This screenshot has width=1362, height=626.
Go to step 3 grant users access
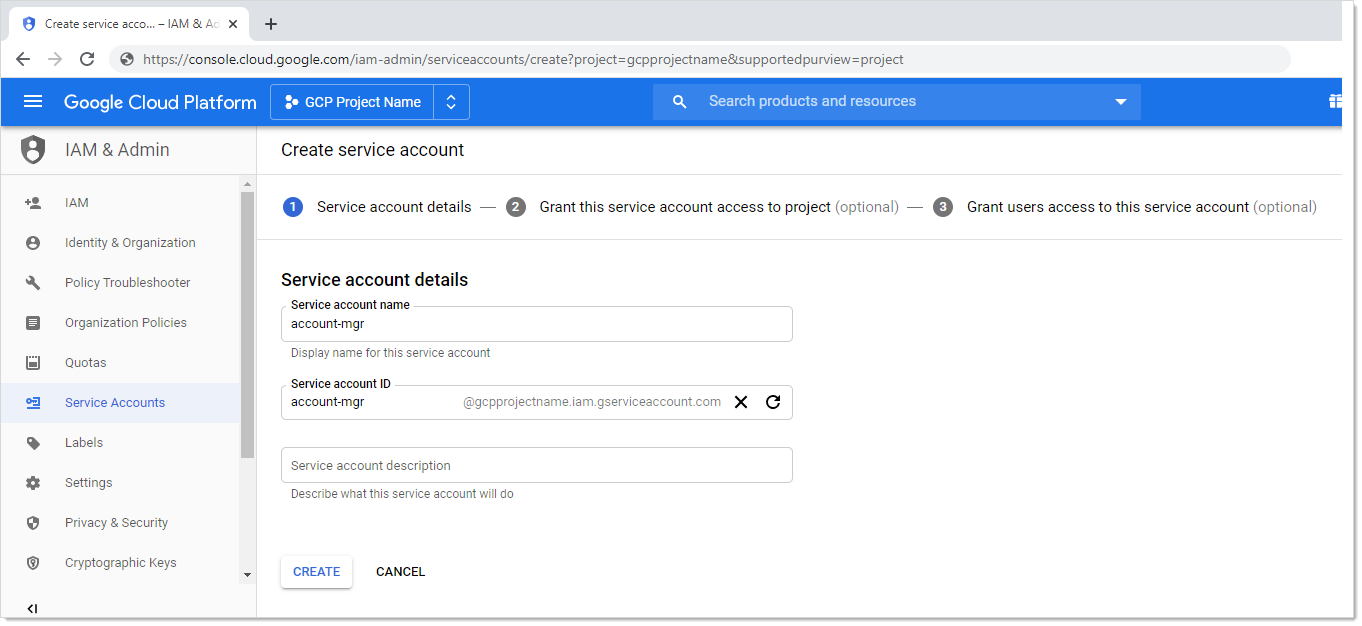coord(1107,207)
